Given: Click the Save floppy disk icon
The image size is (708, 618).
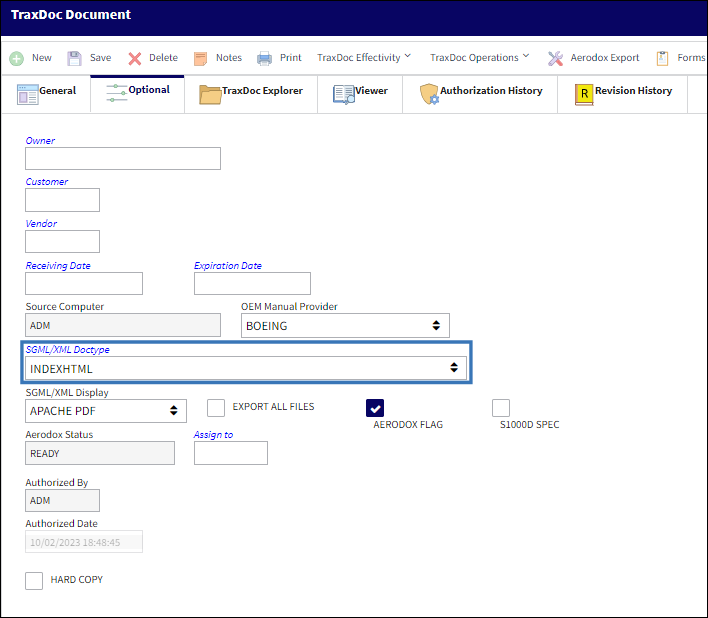Looking at the screenshot, I should click(x=75, y=59).
